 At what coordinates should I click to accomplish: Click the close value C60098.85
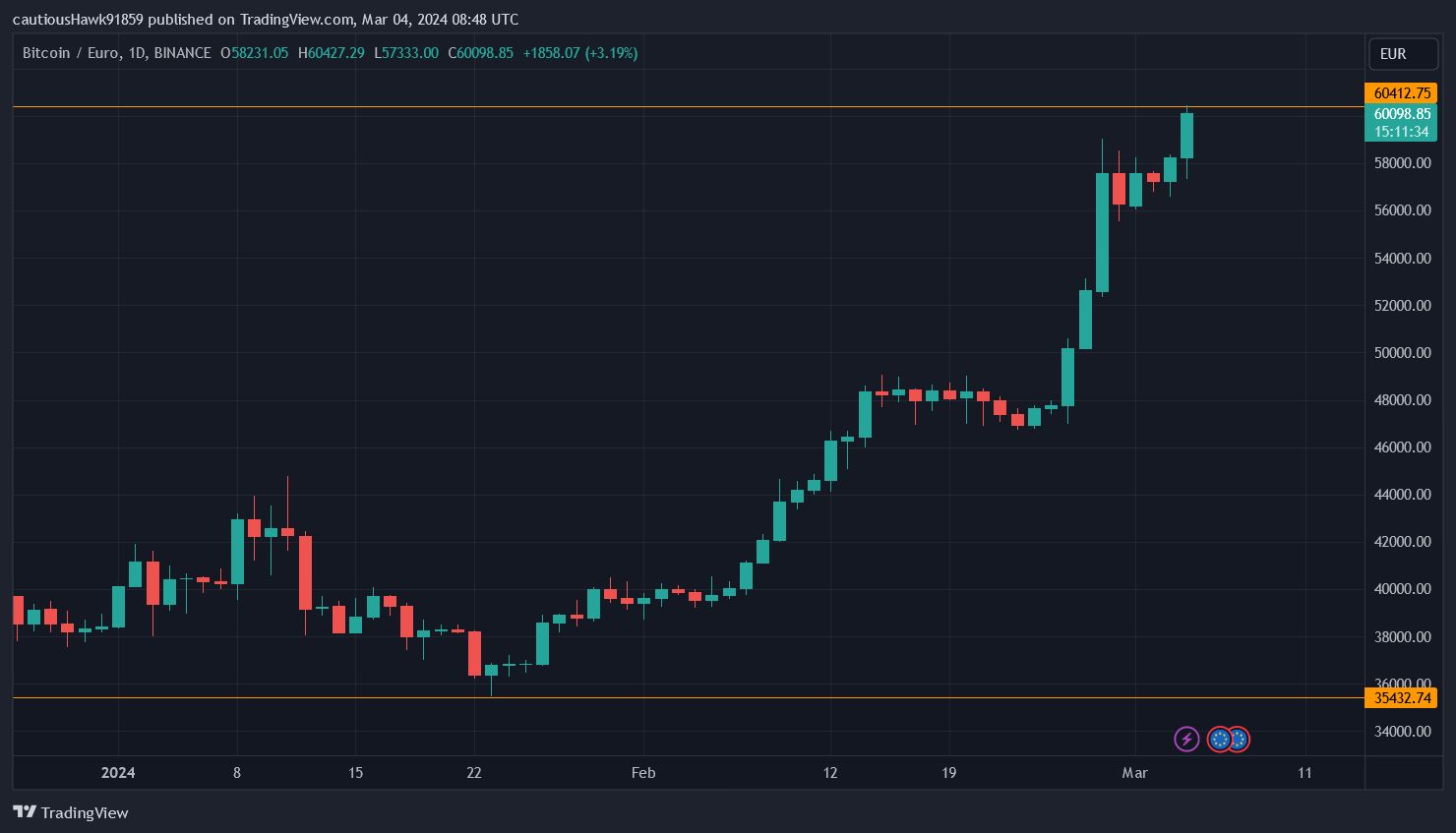[479, 53]
